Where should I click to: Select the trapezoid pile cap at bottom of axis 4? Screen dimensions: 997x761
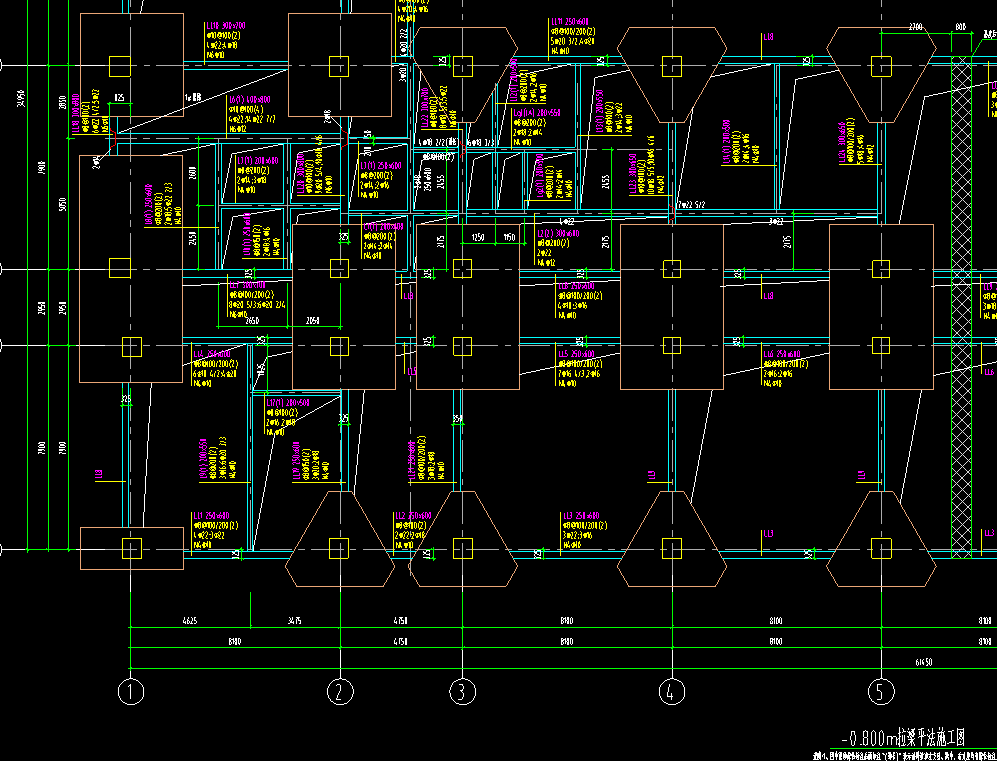(671, 538)
